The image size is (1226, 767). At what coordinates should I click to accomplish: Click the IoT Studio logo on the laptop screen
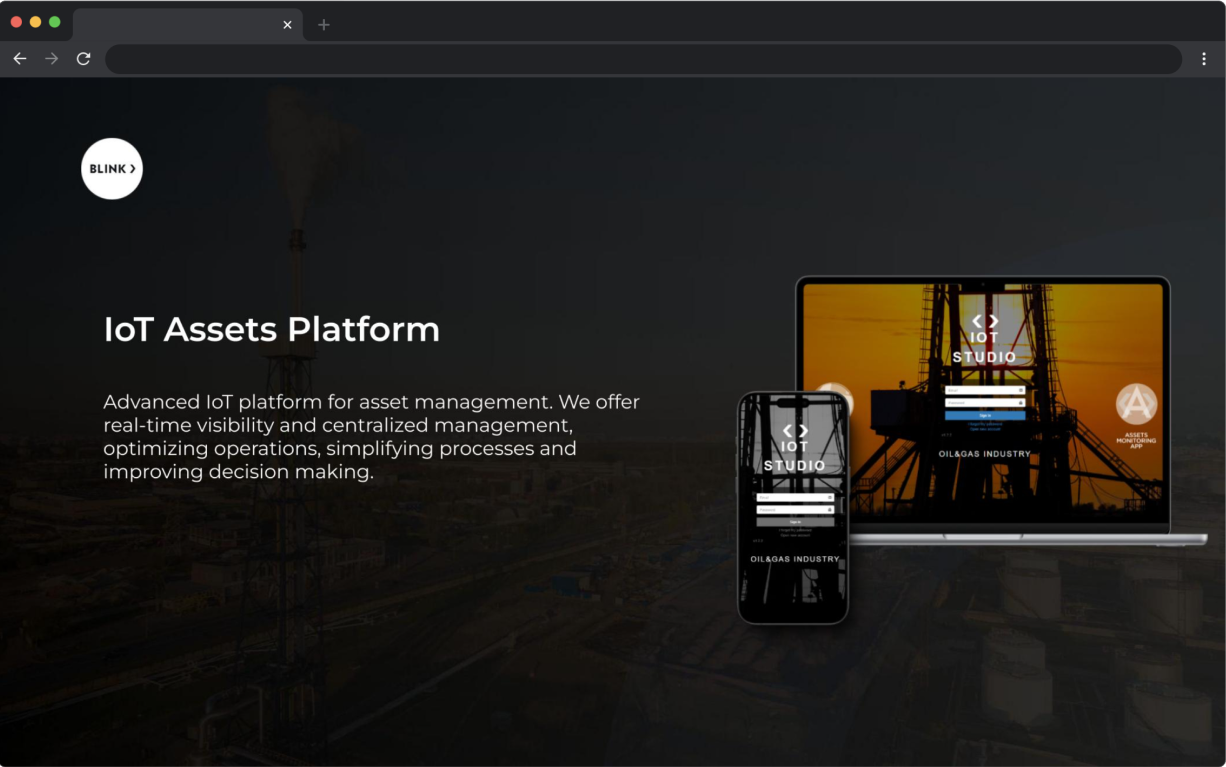(985, 339)
